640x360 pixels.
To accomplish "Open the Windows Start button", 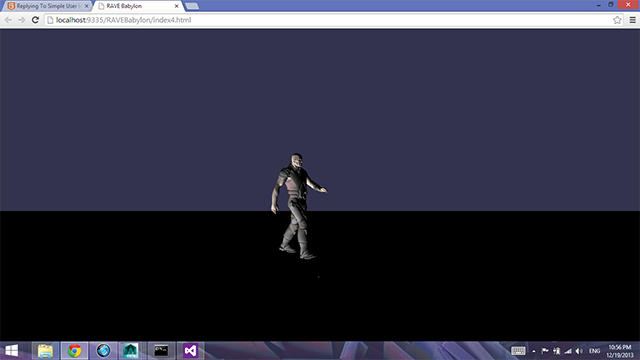I will 11,351.
